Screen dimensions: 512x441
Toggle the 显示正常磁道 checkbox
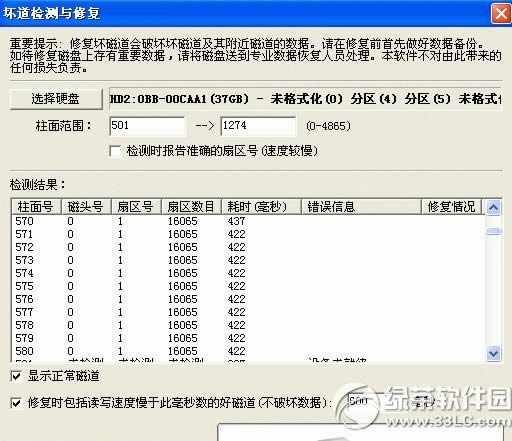16,376
